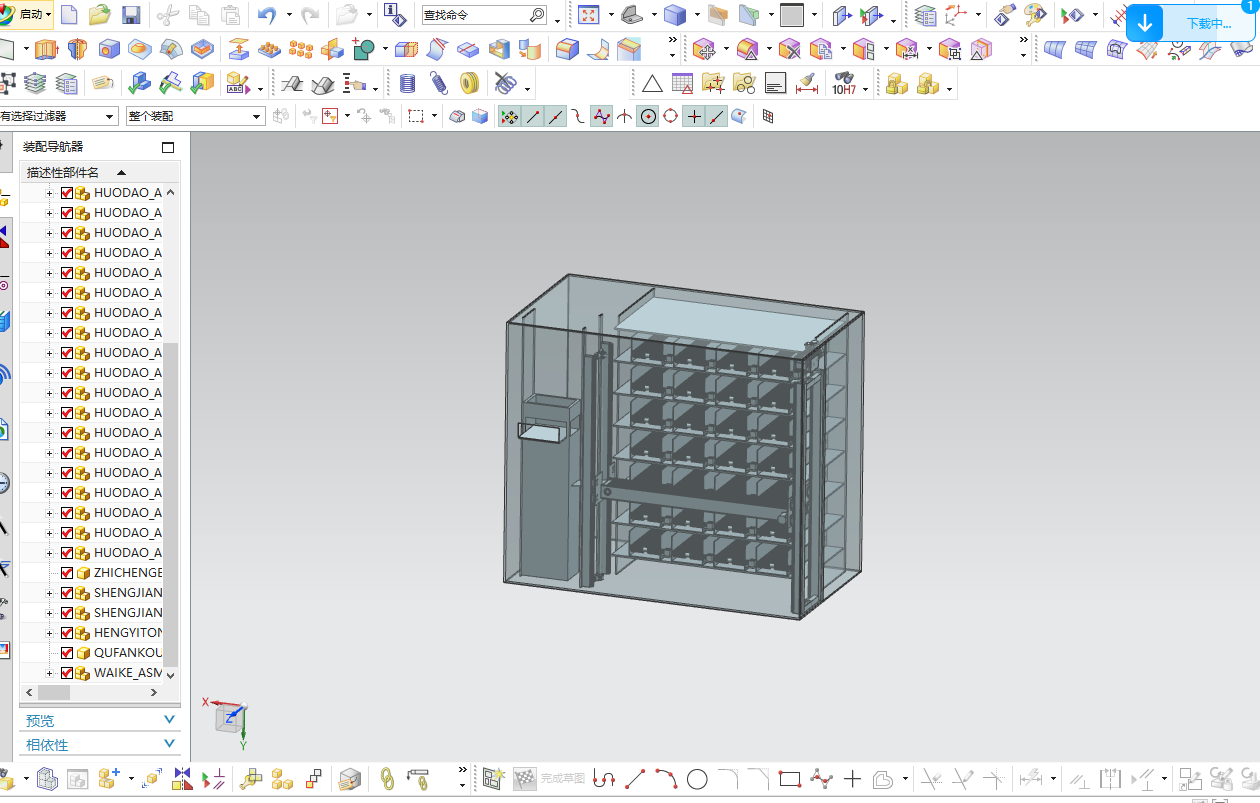1260x803 pixels.
Task: Toggle the Arc Center snap option
Action: 648,117
